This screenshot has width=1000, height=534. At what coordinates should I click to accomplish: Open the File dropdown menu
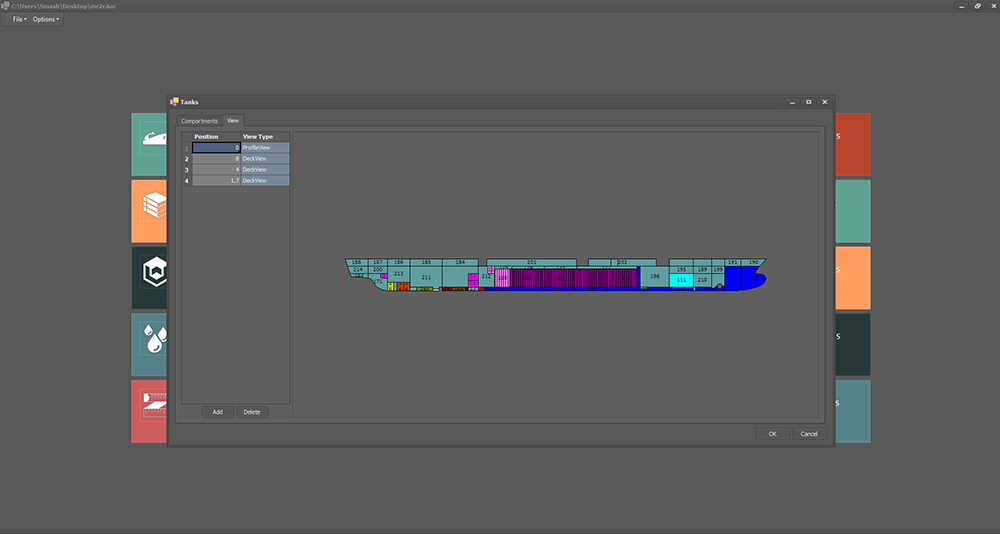point(20,19)
